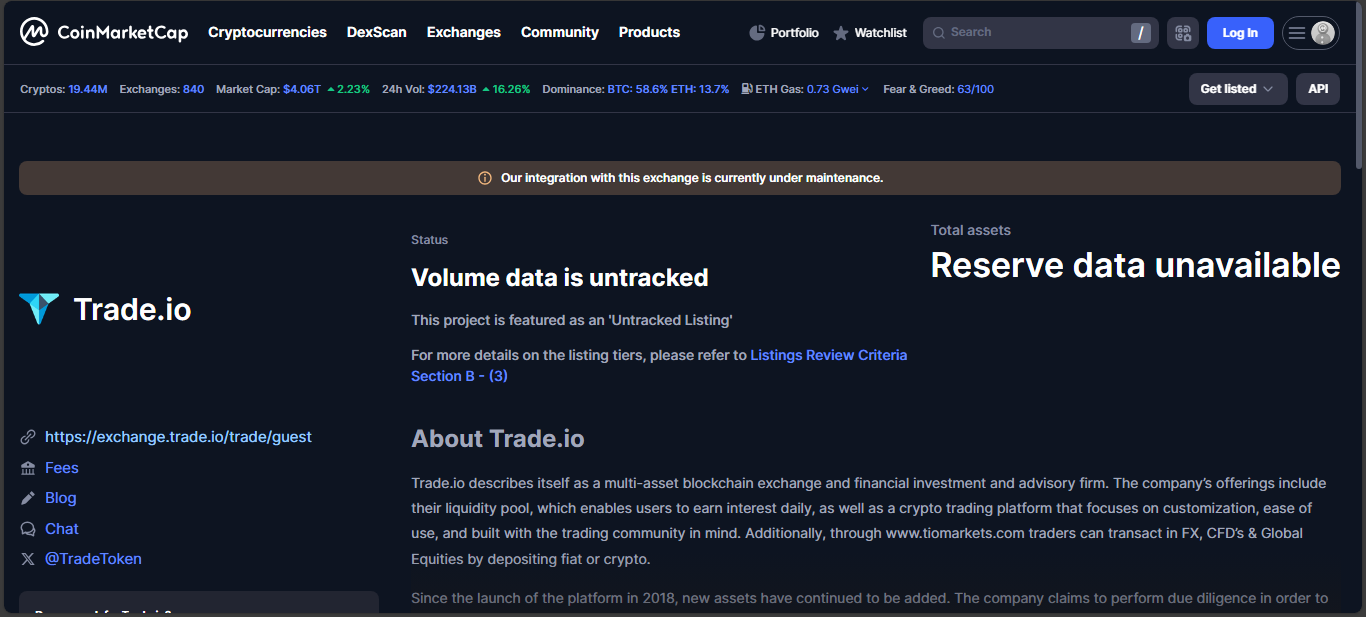Click the link chain icon beside exchange URL
This screenshot has width=1366, height=617.
(28, 437)
